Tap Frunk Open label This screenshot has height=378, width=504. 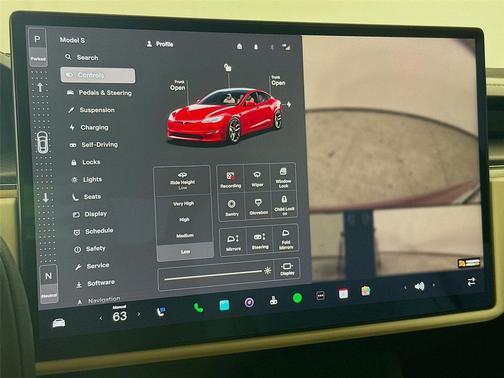(178, 85)
